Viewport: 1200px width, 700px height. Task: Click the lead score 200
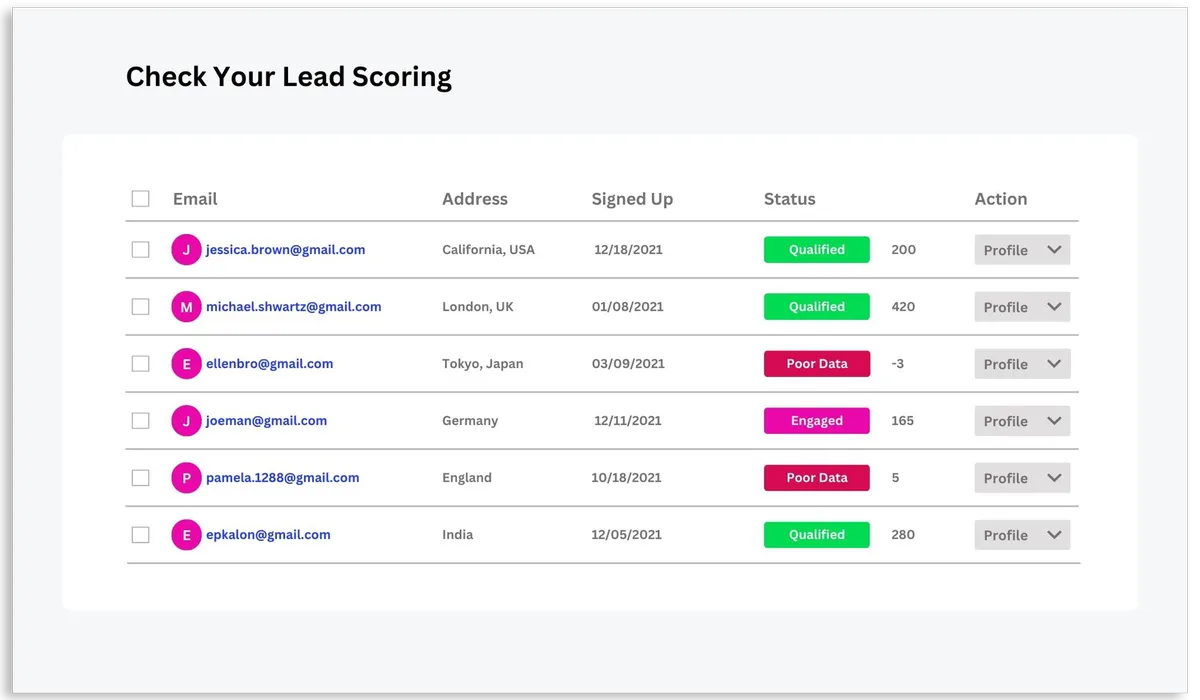(x=903, y=250)
